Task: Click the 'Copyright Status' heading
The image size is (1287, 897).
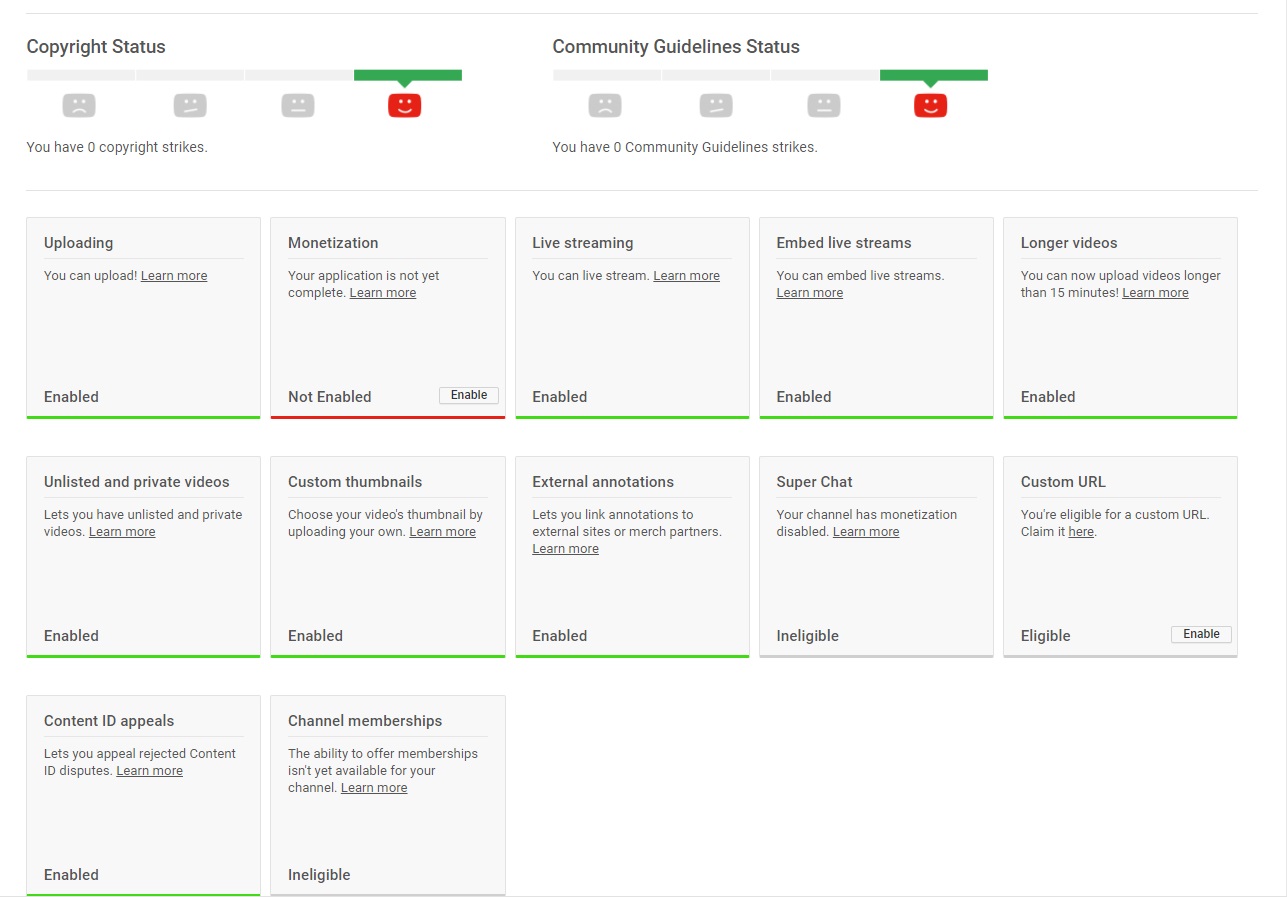Action: click(96, 47)
